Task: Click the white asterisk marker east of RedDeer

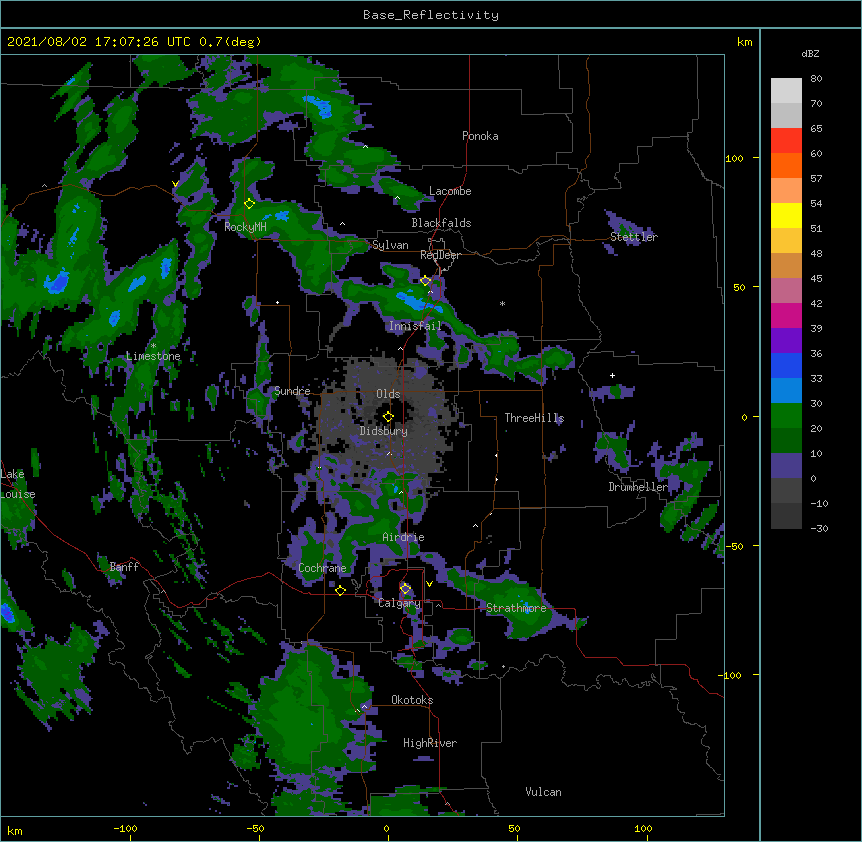Action: click(502, 303)
